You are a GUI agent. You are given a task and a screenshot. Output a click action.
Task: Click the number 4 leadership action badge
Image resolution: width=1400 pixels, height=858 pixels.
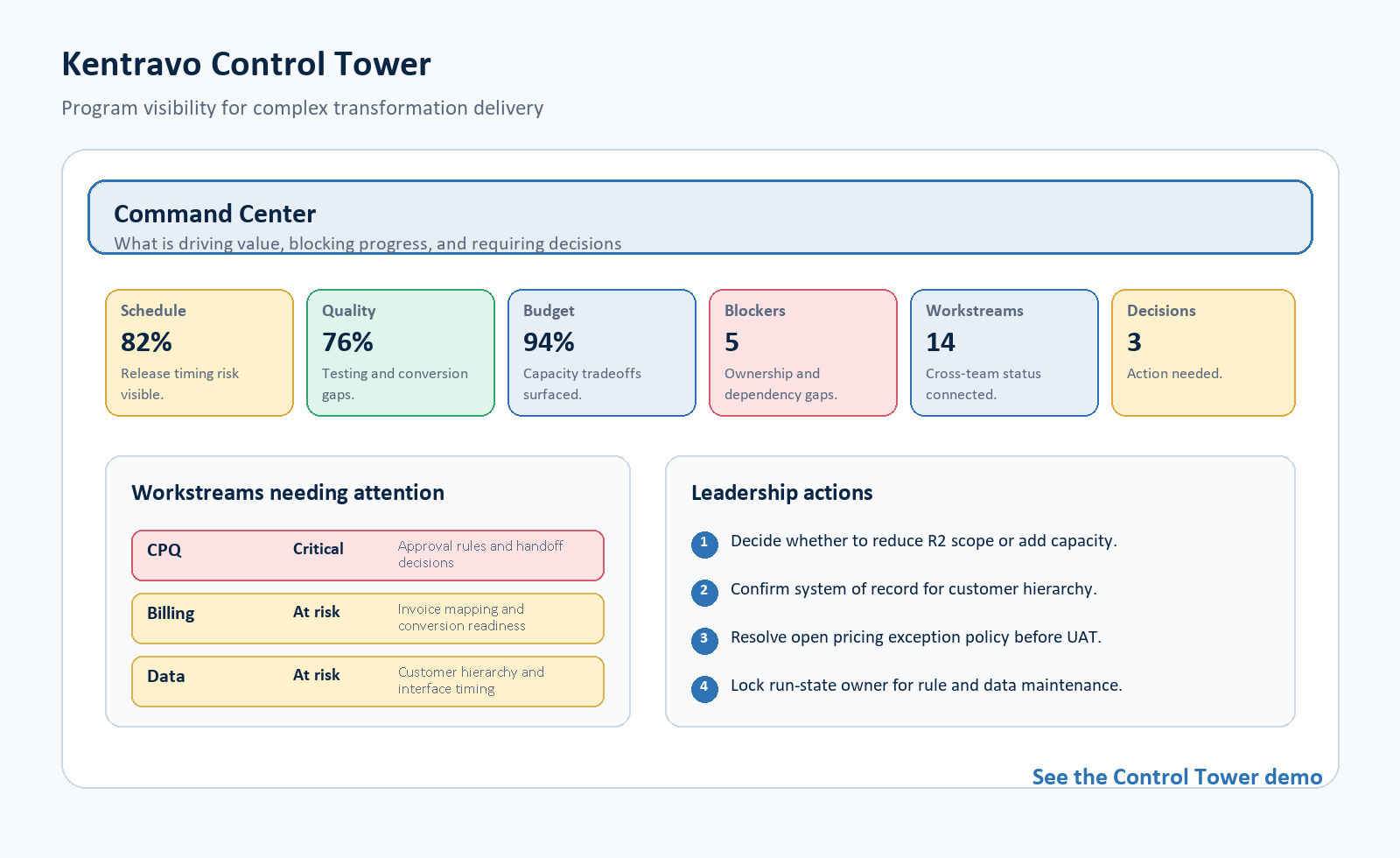point(704,689)
